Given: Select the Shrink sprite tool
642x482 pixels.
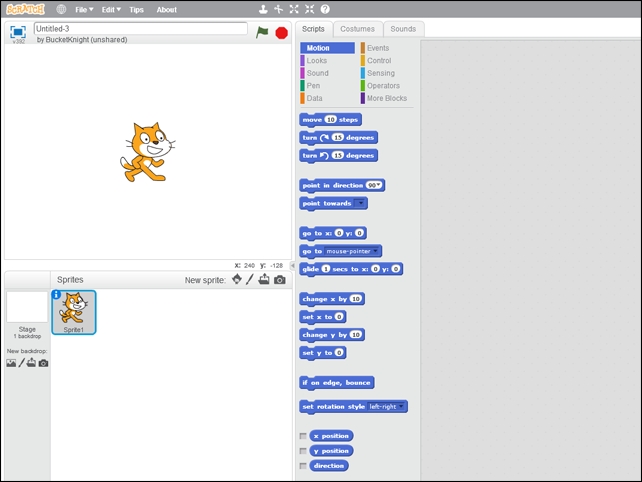Looking at the screenshot, I should [x=310, y=9].
